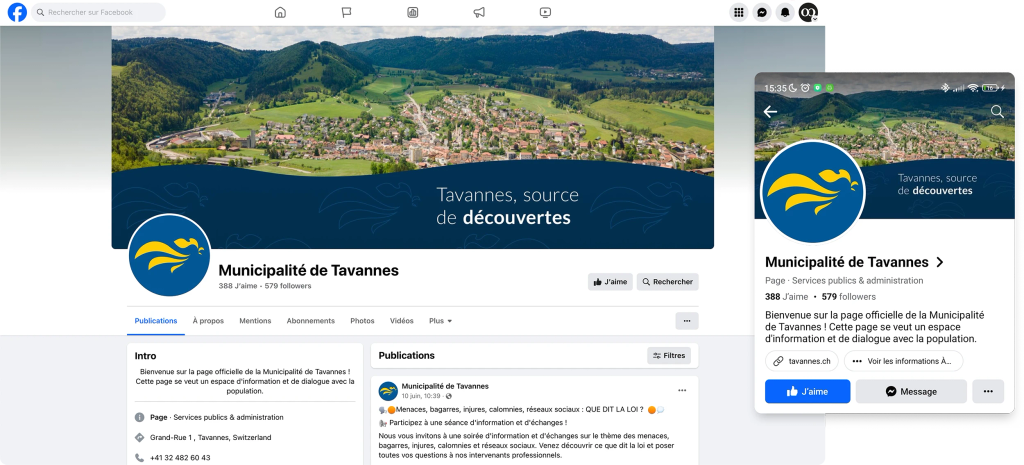1024x465 pixels.
Task: Click 388 J'aime count under the desktop title
Action: 238,286
